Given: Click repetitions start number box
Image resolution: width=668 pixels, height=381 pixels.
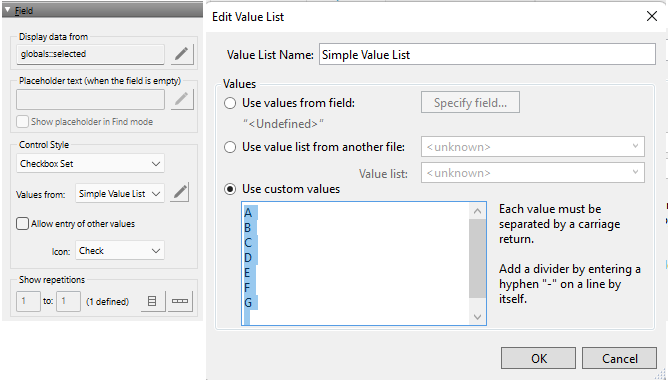Looking at the screenshot, I should tap(28, 301).
